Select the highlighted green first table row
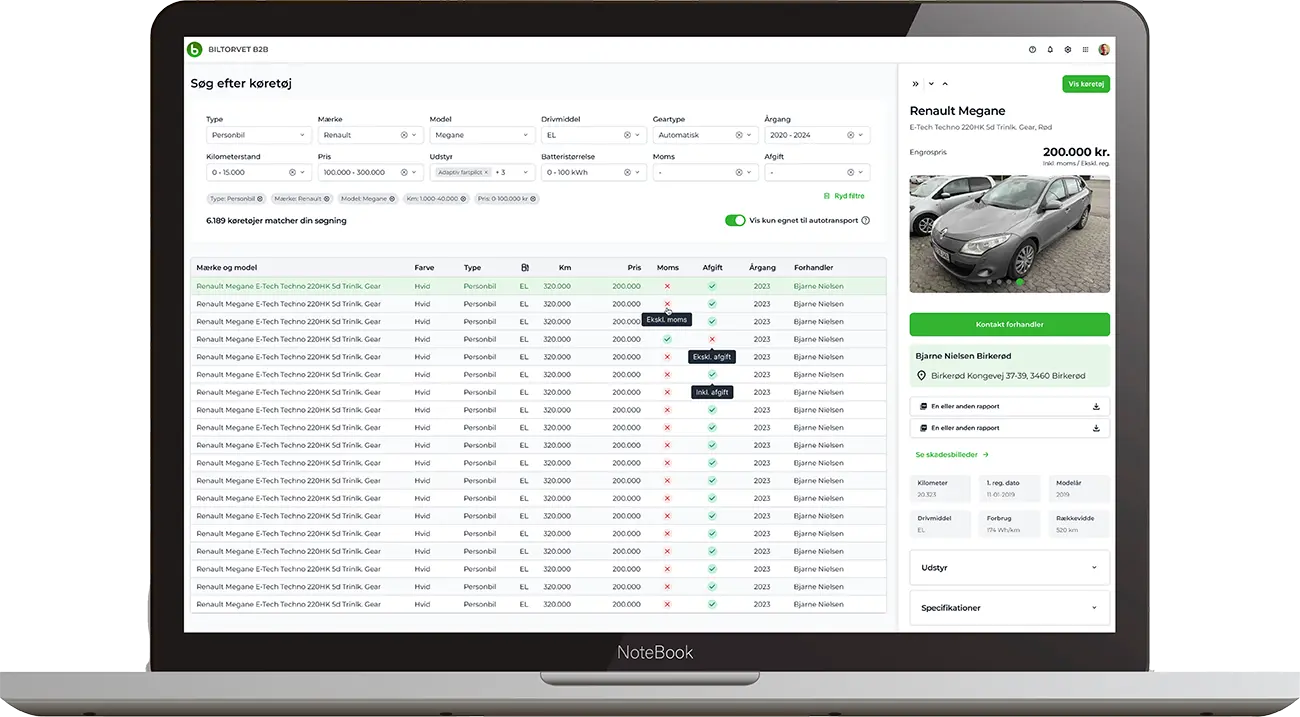 [x=538, y=286]
